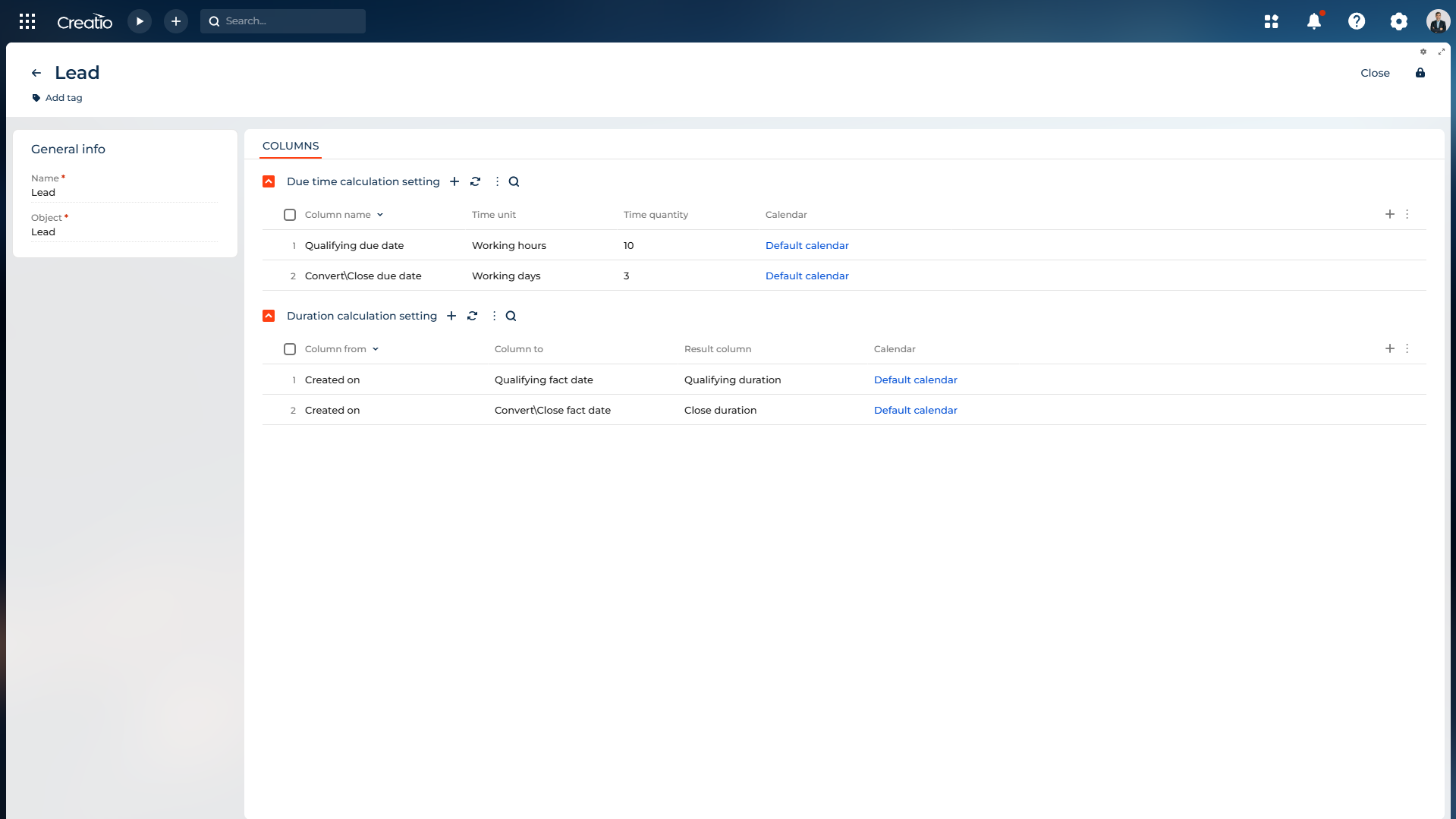Focus the top Search field
1456x819 pixels.
click(x=283, y=21)
